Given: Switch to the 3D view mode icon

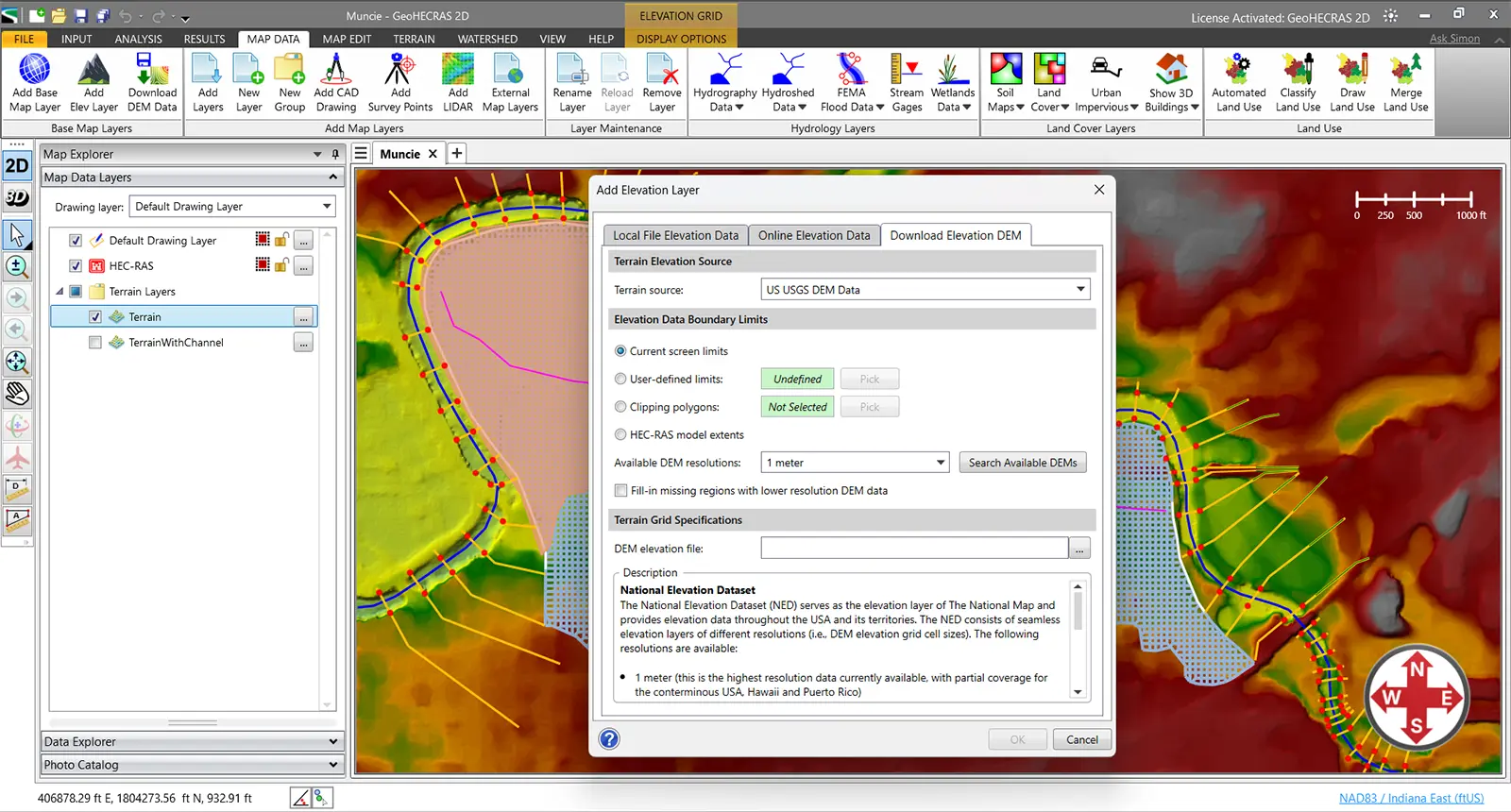Looking at the screenshot, I should pyautogui.click(x=17, y=197).
